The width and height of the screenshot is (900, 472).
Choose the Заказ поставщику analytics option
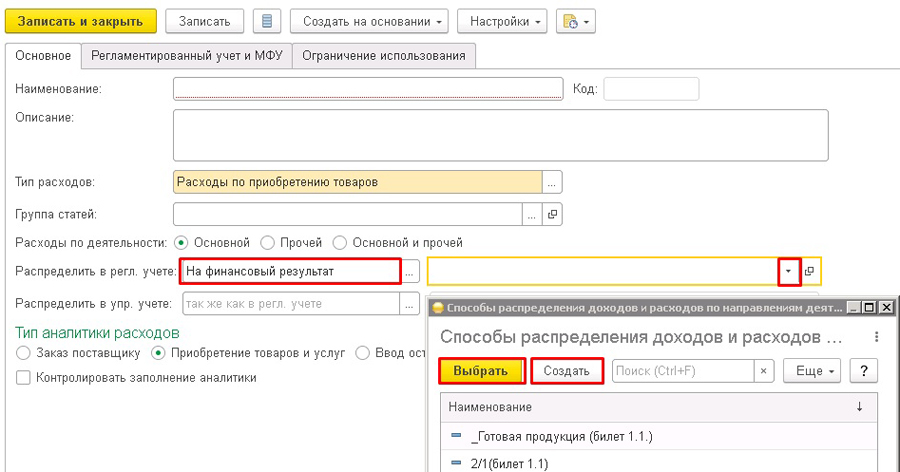pos(24,352)
